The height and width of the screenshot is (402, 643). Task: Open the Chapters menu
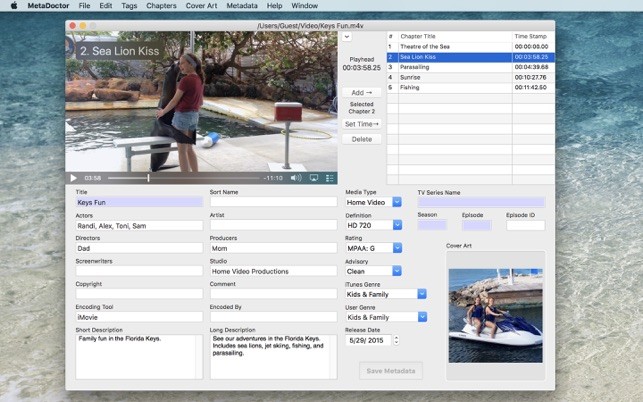point(161,6)
